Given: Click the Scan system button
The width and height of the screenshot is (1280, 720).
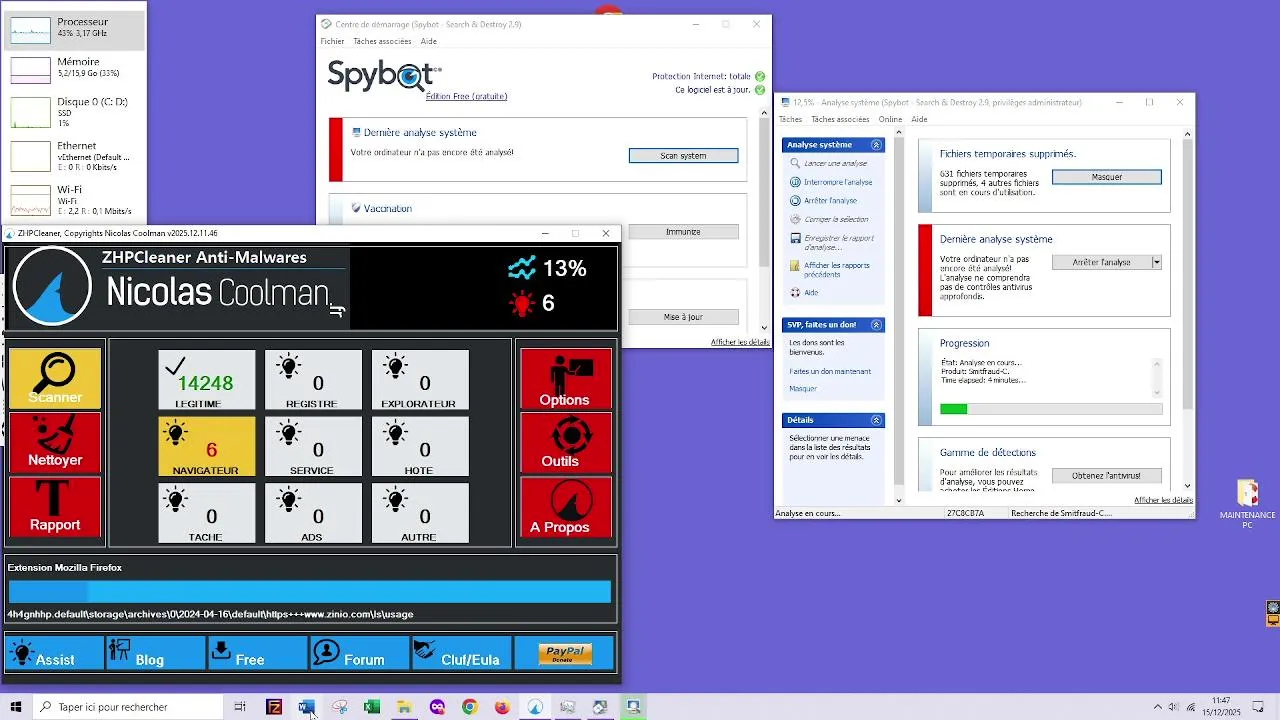Looking at the screenshot, I should coord(683,156).
